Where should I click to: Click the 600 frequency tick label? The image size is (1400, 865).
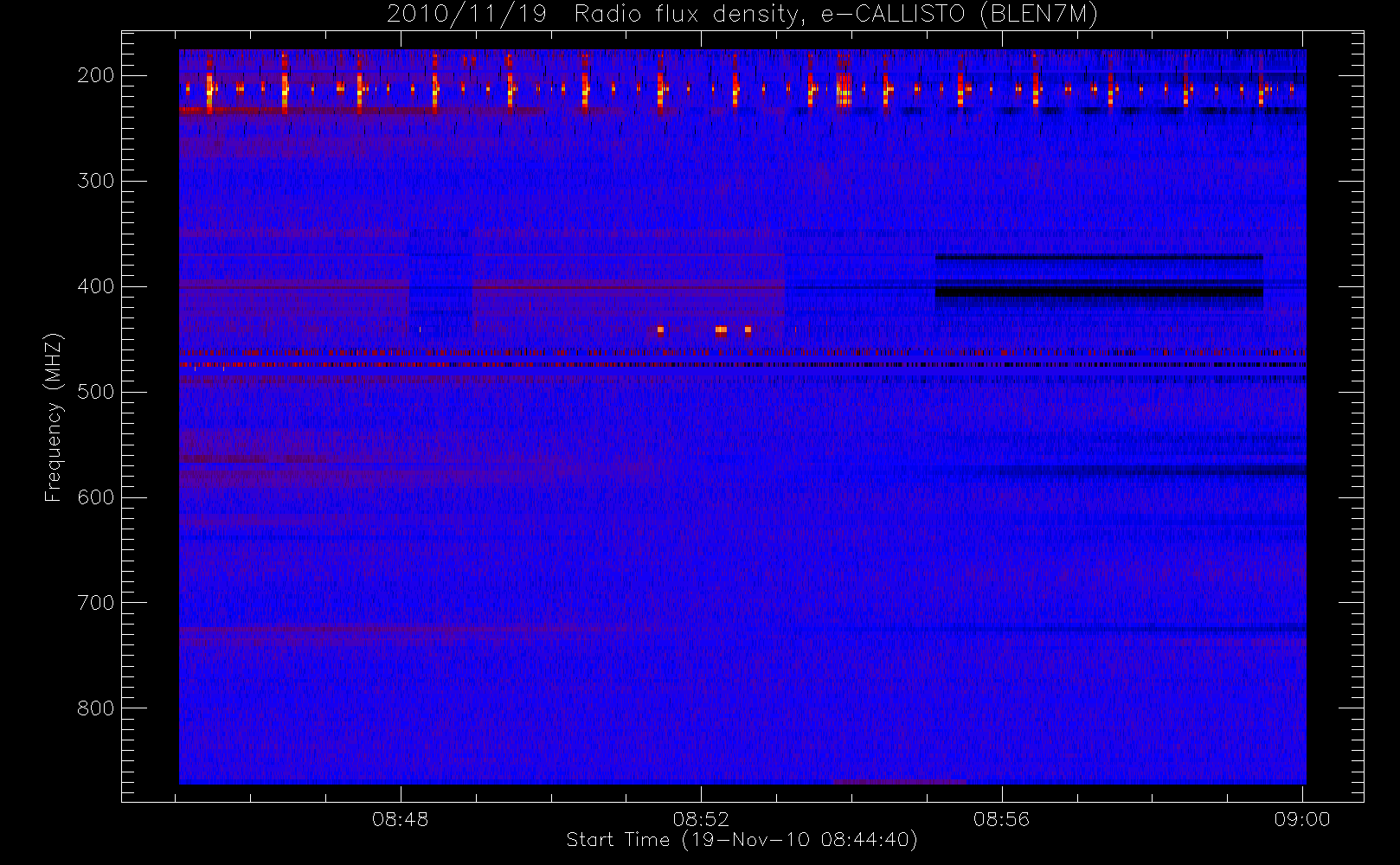[x=95, y=497]
